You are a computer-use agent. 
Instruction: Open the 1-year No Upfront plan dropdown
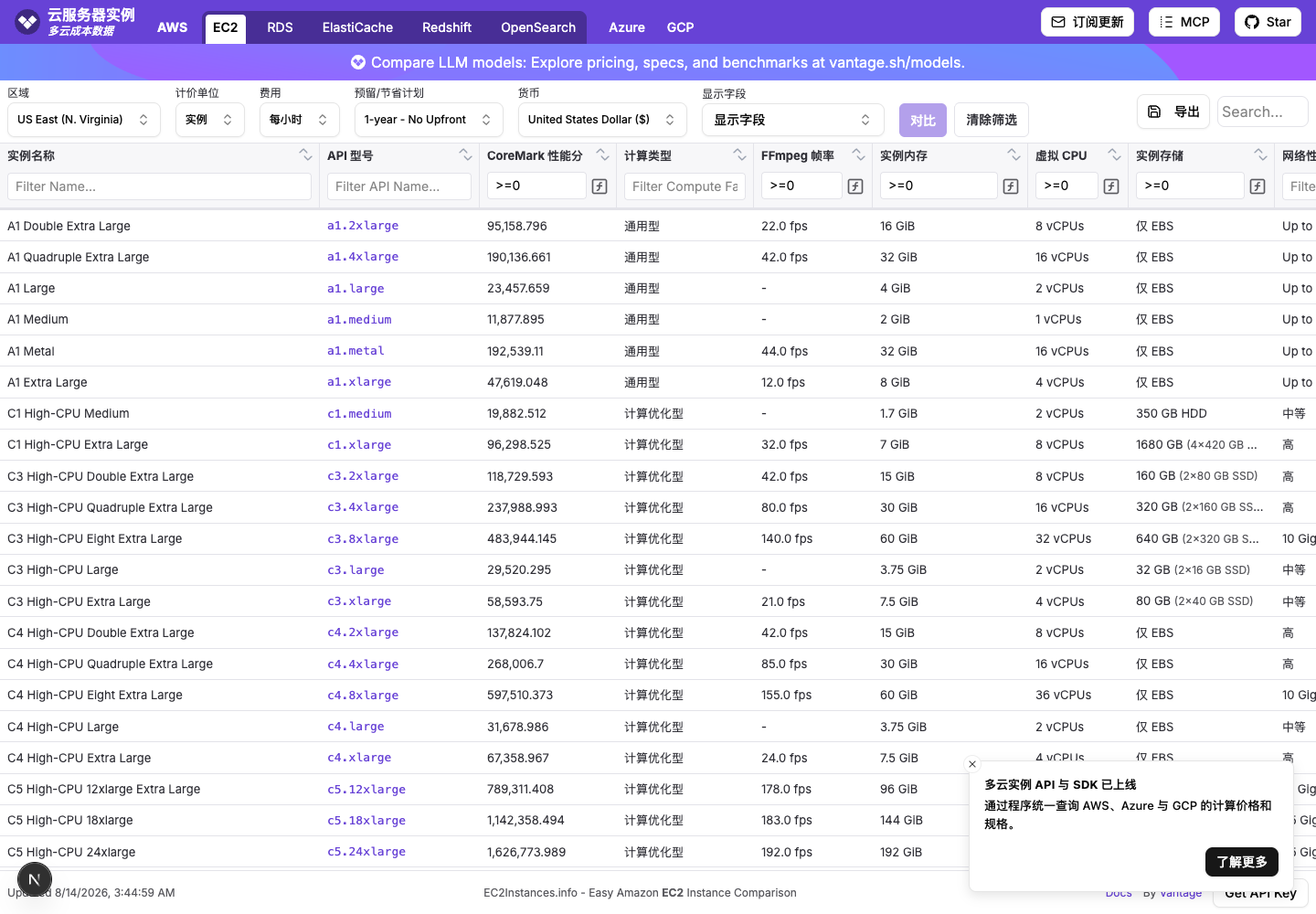pyautogui.click(x=429, y=120)
